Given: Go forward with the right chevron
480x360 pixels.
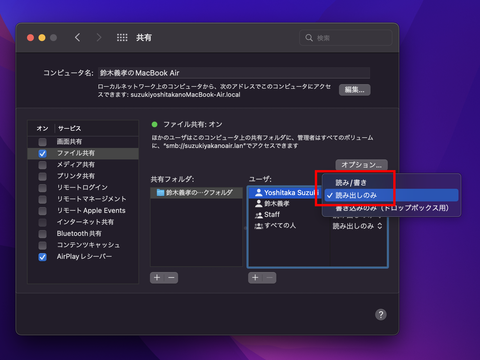Looking at the screenshot, I should [x=99, y=37].
